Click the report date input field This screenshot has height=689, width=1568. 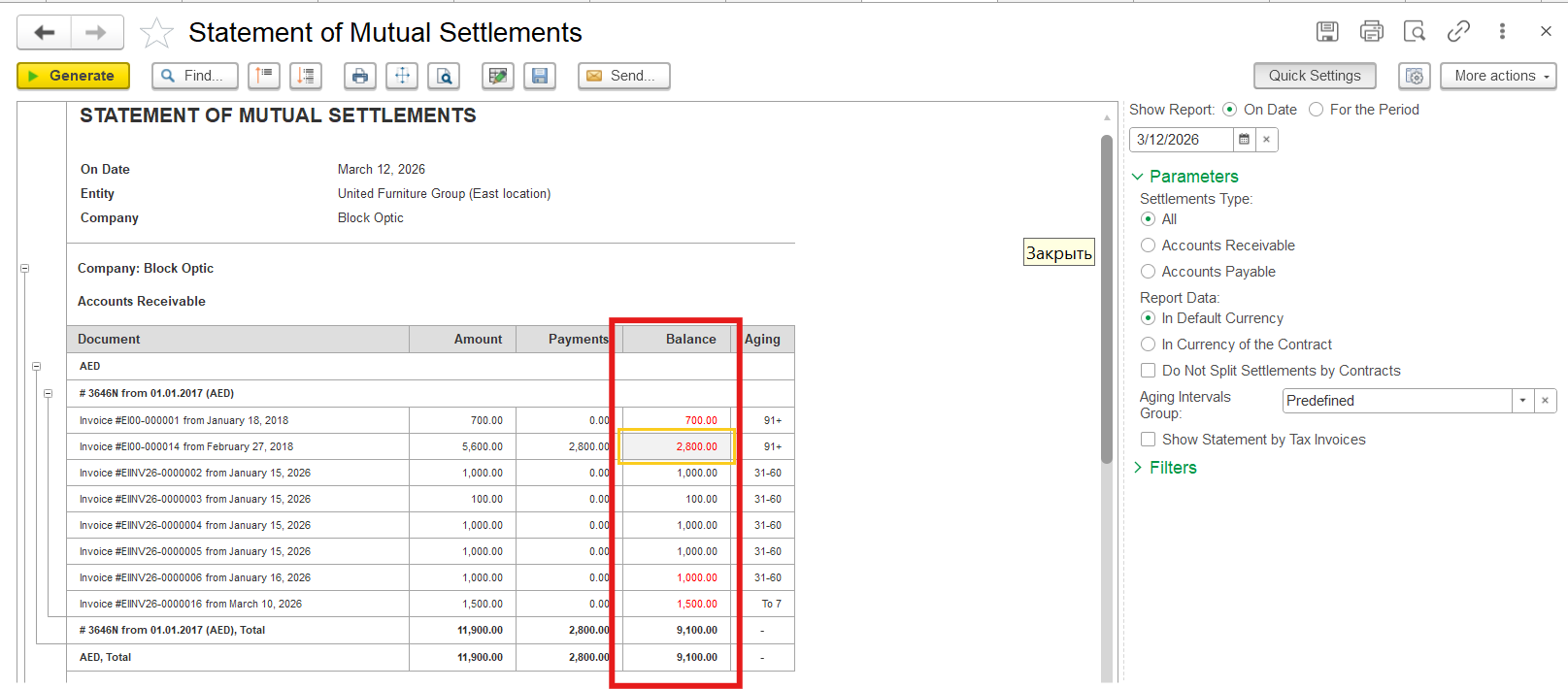pyautogui.click(x=1181, y=140)
